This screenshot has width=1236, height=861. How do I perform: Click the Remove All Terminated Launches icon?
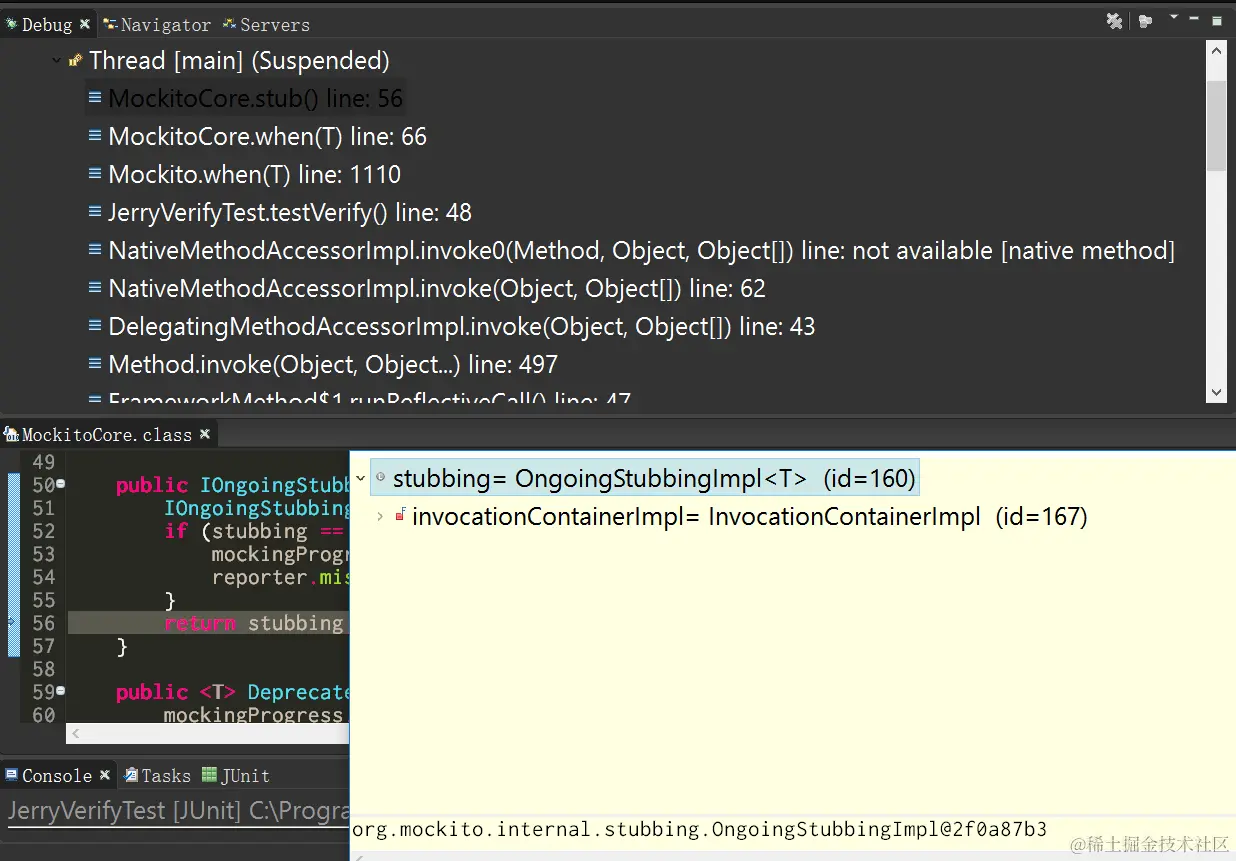point(1114,21)
